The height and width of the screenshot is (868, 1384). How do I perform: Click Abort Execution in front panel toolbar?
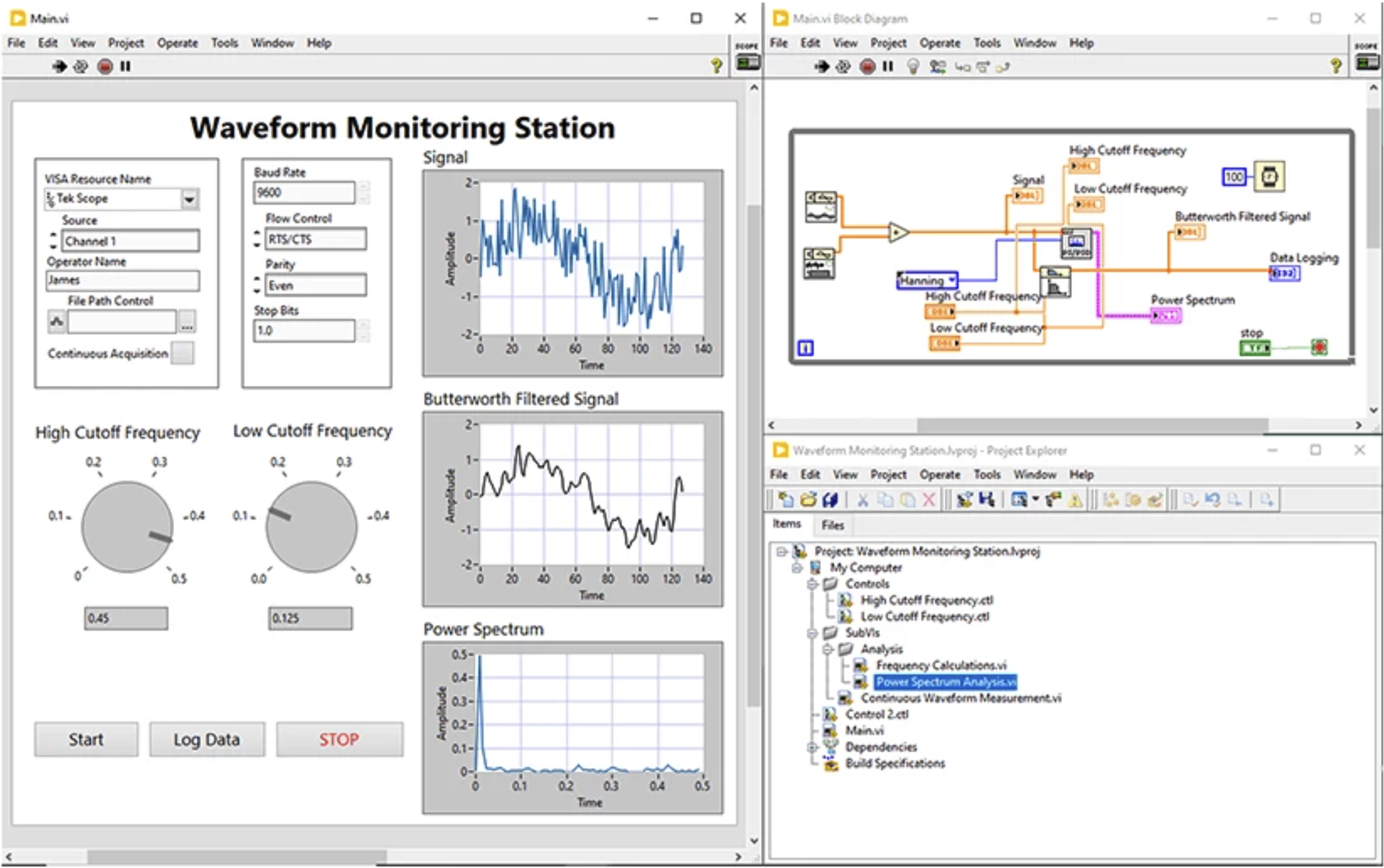click(104, 67)
